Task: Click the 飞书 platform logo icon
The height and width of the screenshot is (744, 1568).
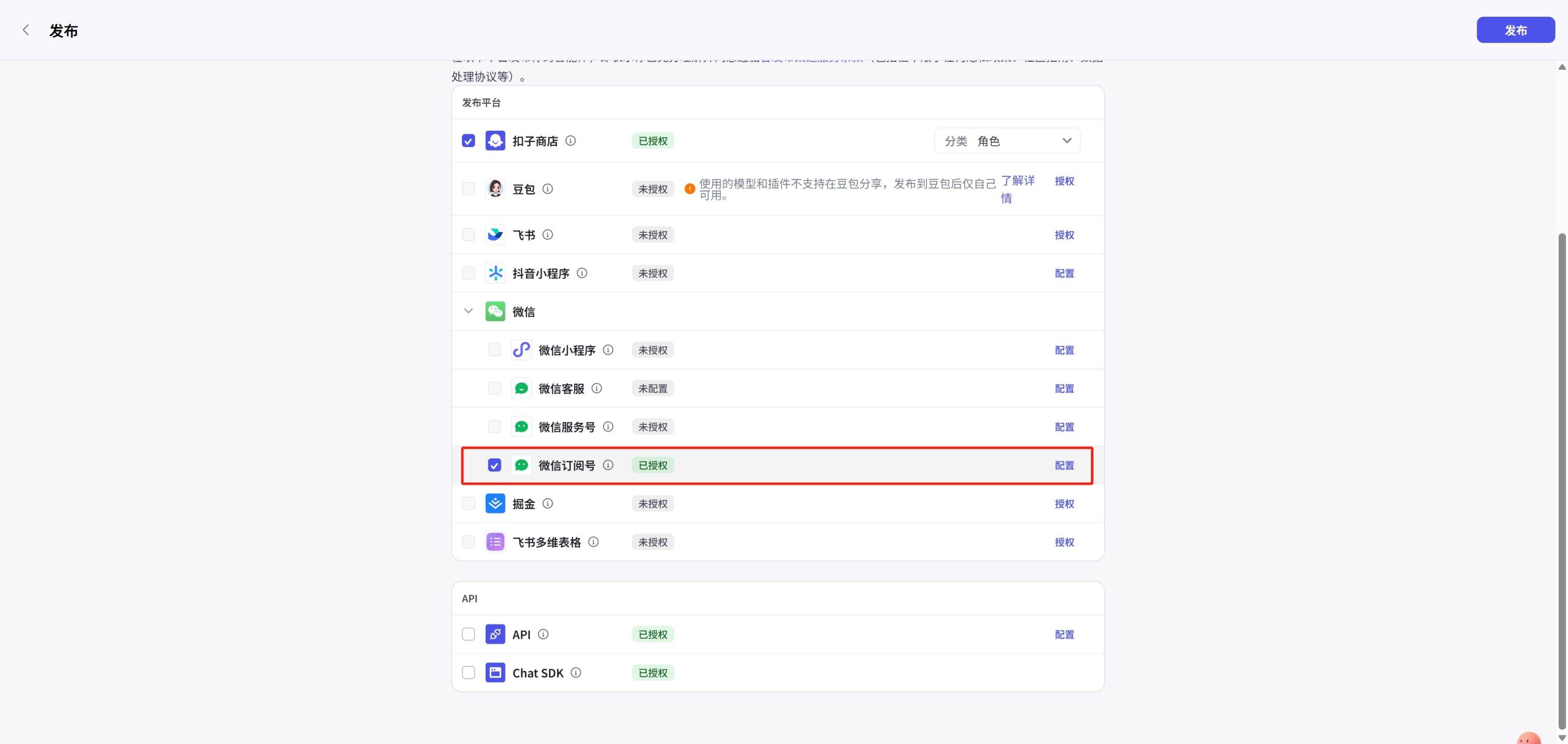Action: (x=495, y=234)
